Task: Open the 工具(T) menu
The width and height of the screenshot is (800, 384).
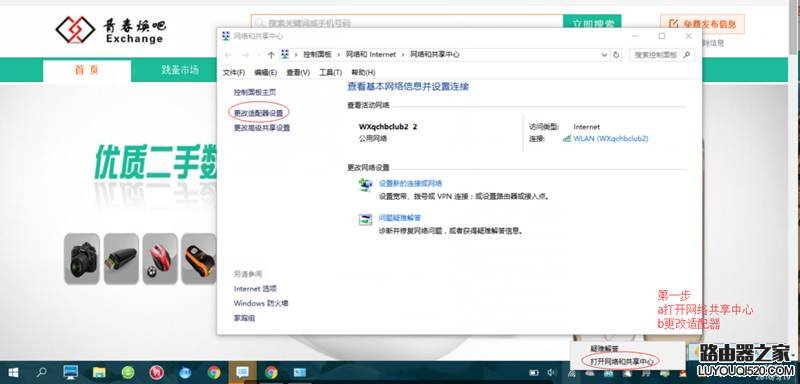Action: click(331, 73)
